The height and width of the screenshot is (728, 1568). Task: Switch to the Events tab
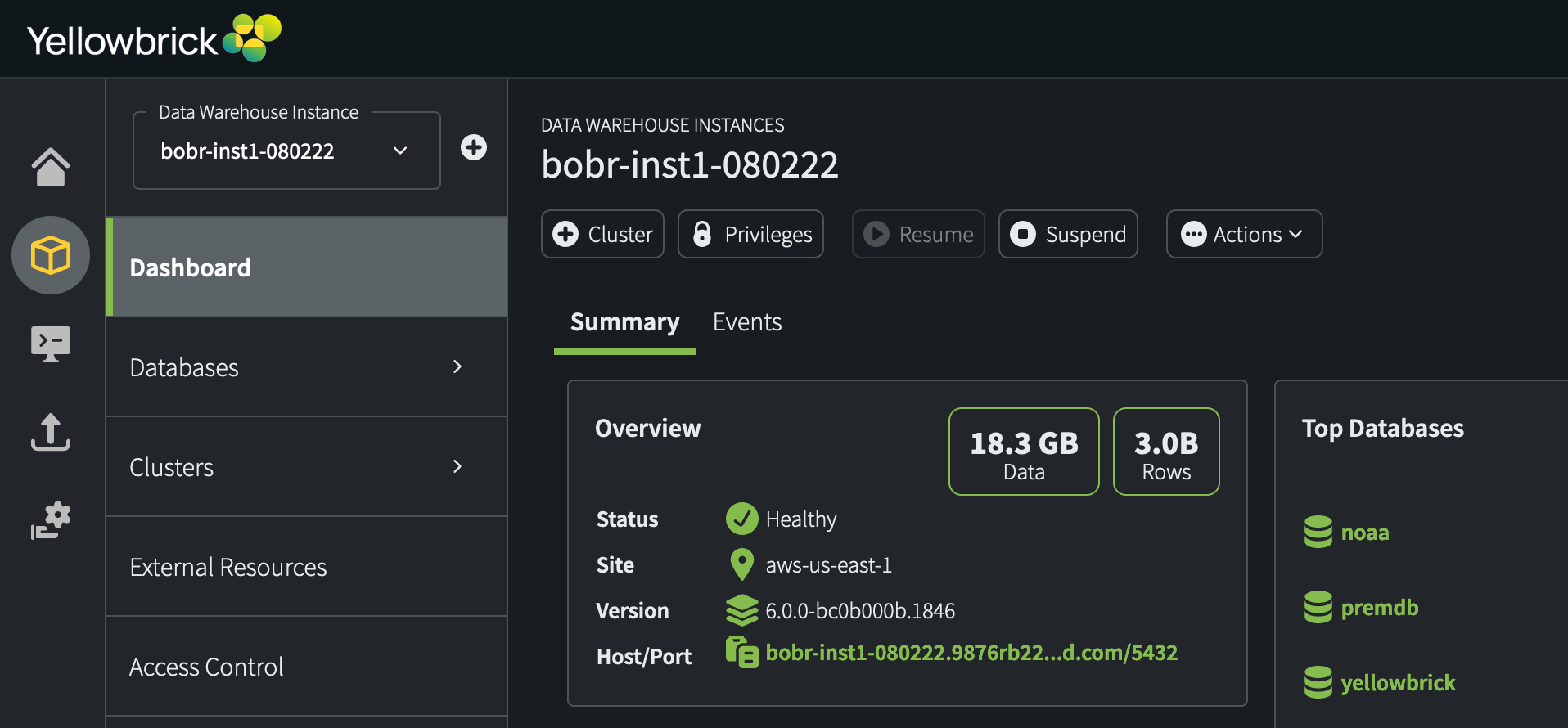pyautogui.click(x=746, y=322)
